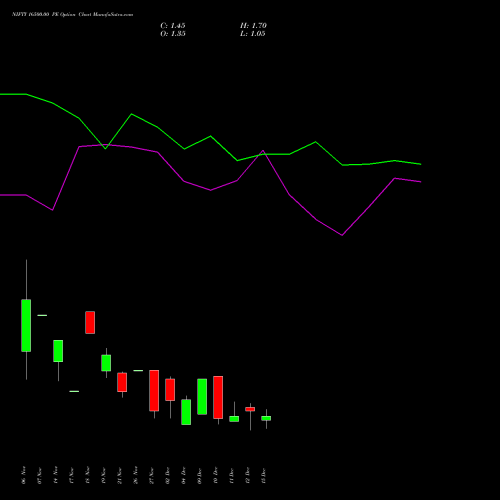The height and width of the screenshot is (500, 500).
Task: Click the '07 Nov' date axis label
Action: (x=39, y=475)
